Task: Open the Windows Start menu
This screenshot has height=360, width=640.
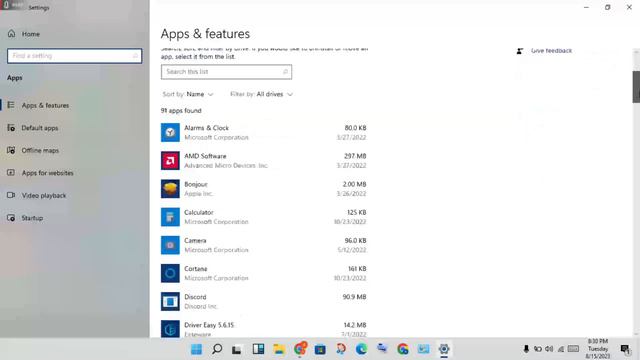Action: pos(196,349)
